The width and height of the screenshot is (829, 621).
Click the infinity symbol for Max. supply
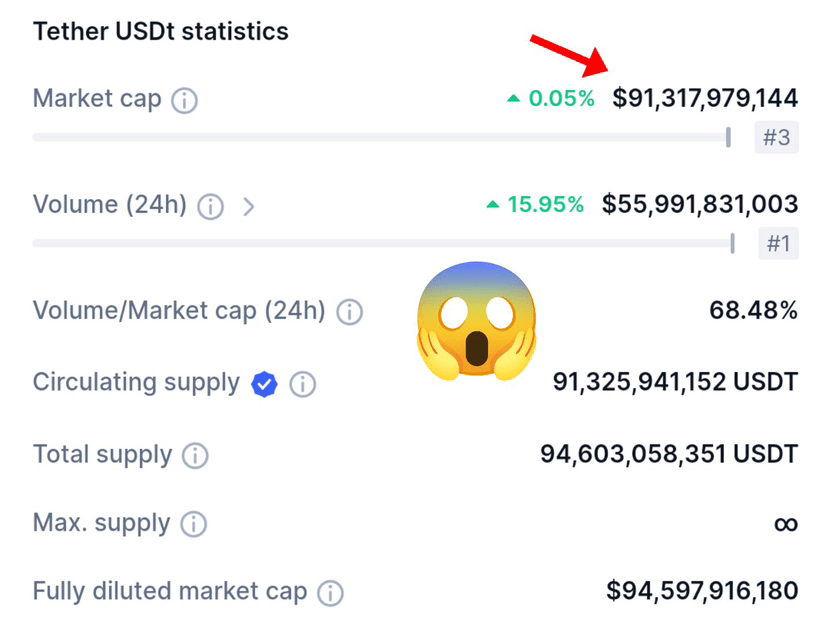click(786, 524)
